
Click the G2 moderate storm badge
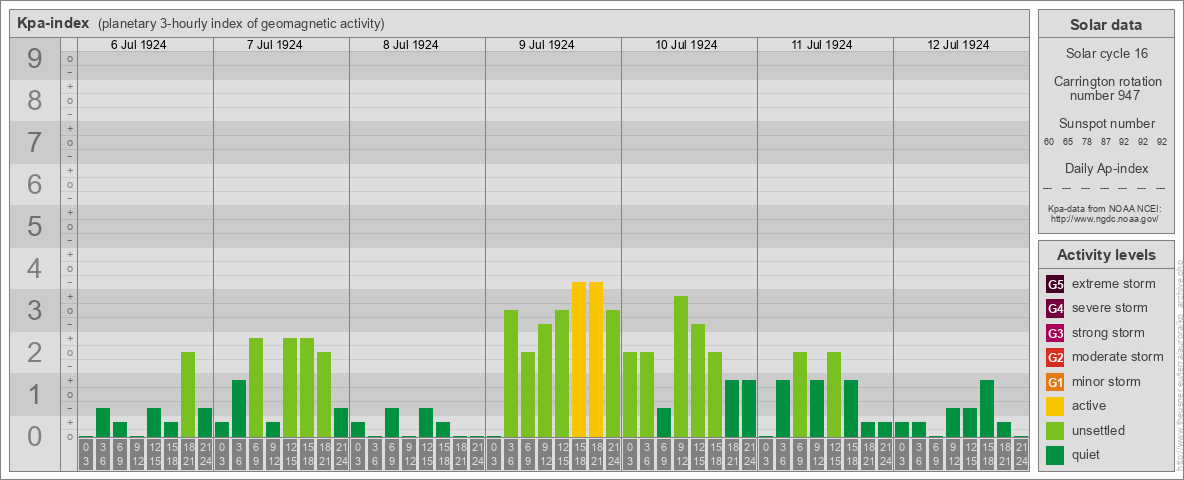[x=1055, y=357]
